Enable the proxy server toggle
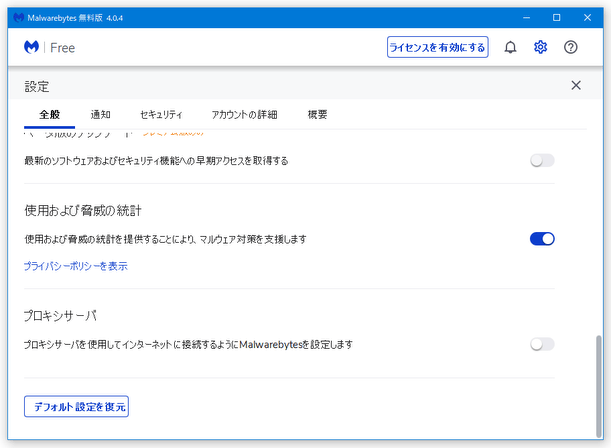This screenshot has height=448, width=611. click(542, 344)
